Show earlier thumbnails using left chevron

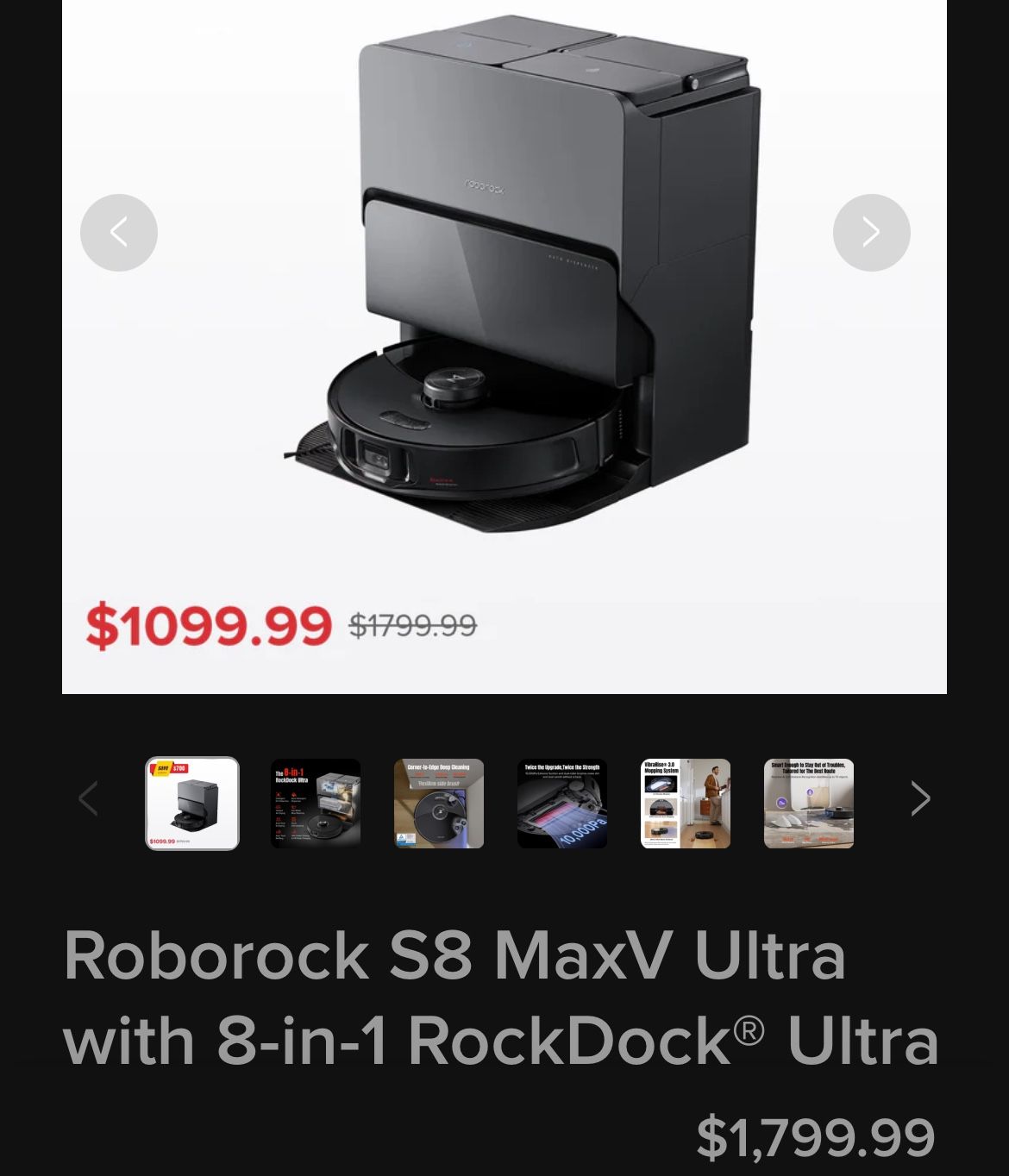pyautogui.click(x=88, y=798)
